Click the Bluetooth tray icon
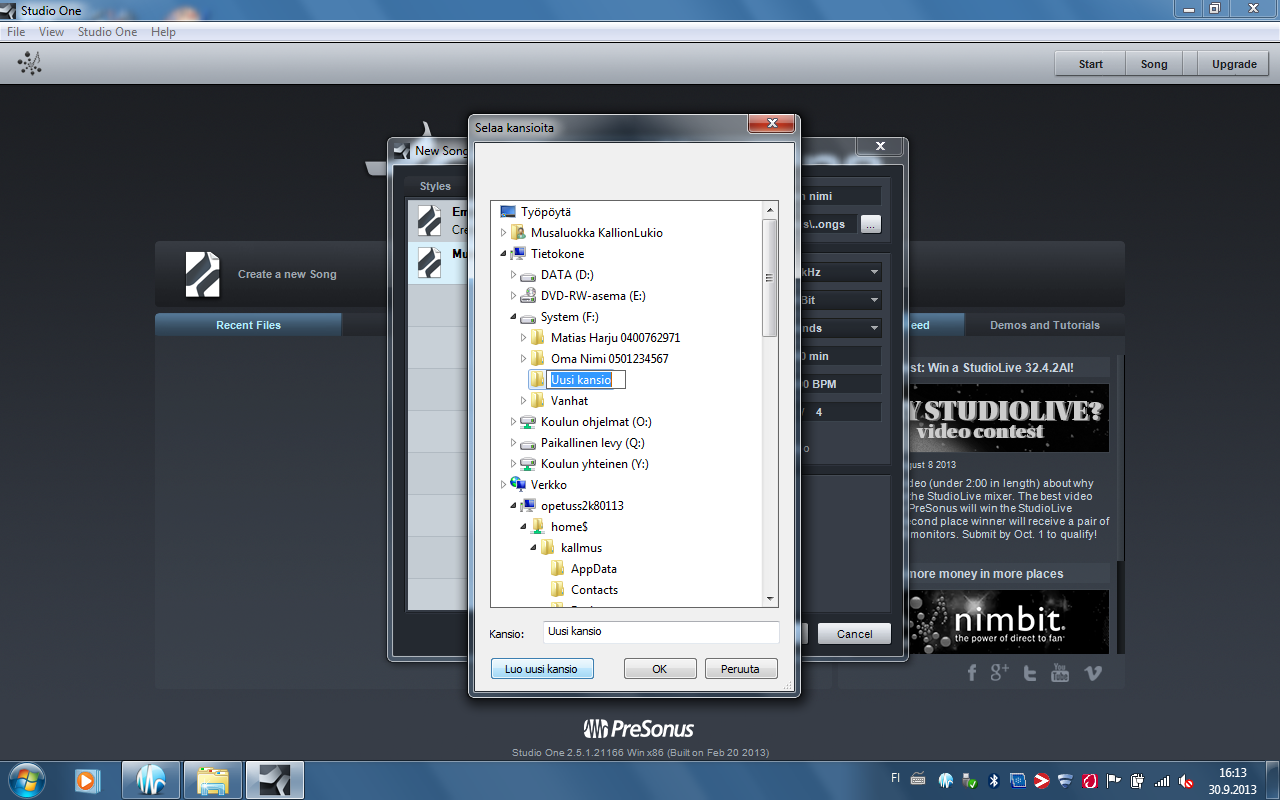This screenshot has height=800, width=1280. click(994, 780)
